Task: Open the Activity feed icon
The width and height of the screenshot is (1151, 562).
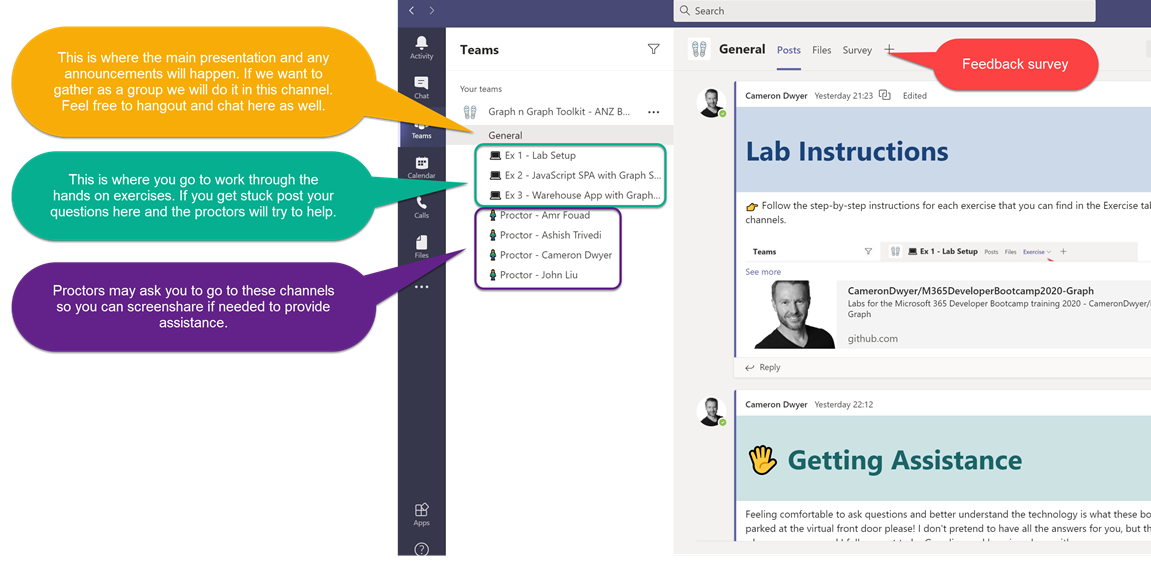Action: [x=421, y=46]
